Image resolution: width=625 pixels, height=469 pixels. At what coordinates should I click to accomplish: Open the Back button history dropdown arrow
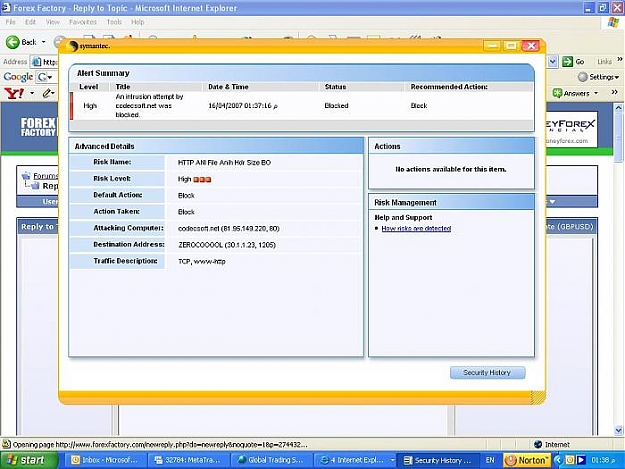click(x=43, y=42)
